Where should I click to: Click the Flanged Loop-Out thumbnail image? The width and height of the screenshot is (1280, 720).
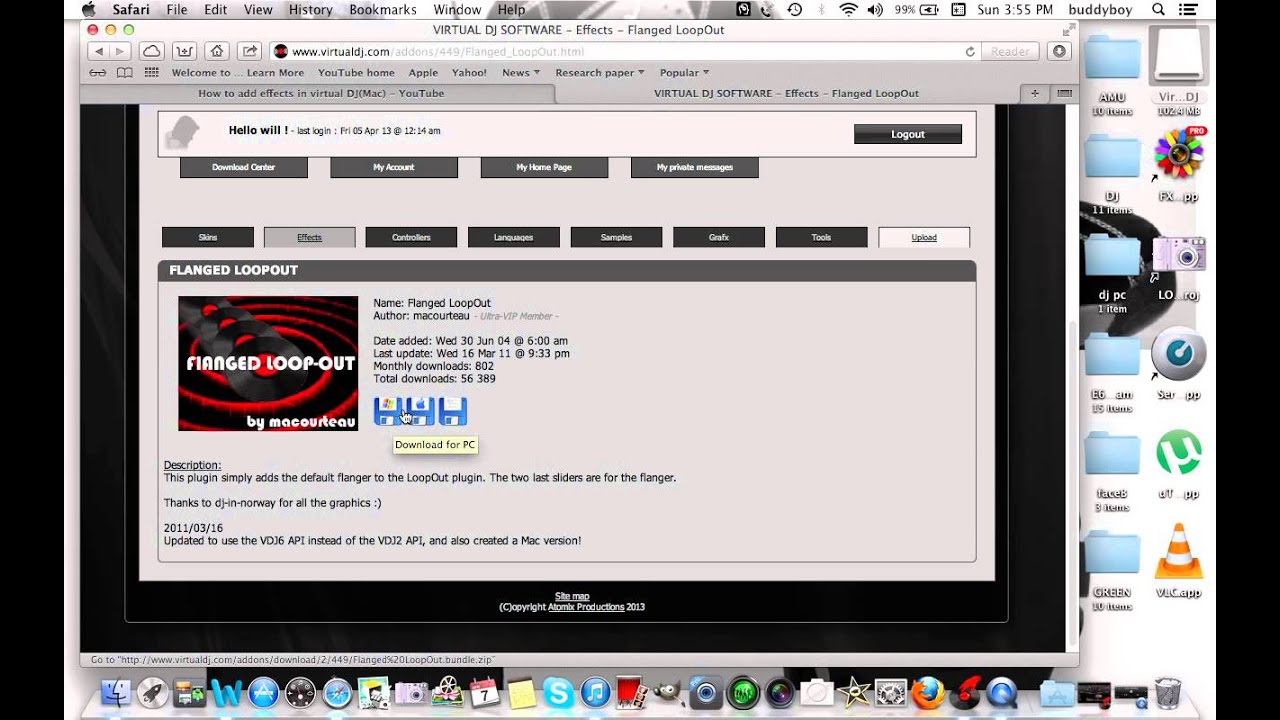[268, 363]
